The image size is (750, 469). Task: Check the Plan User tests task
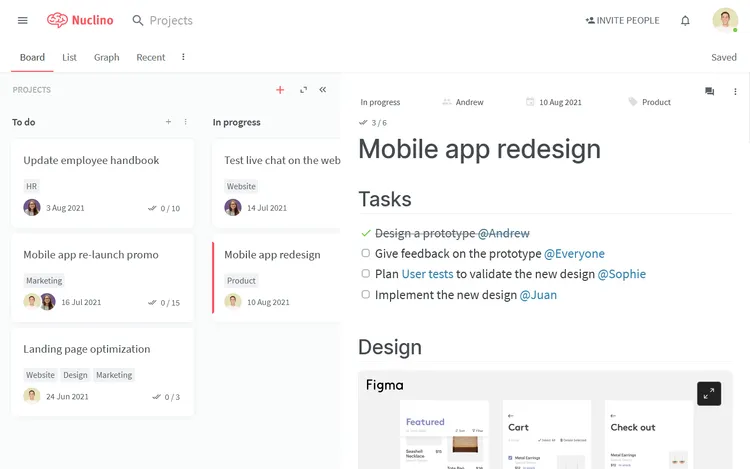[x=366, y=273]
